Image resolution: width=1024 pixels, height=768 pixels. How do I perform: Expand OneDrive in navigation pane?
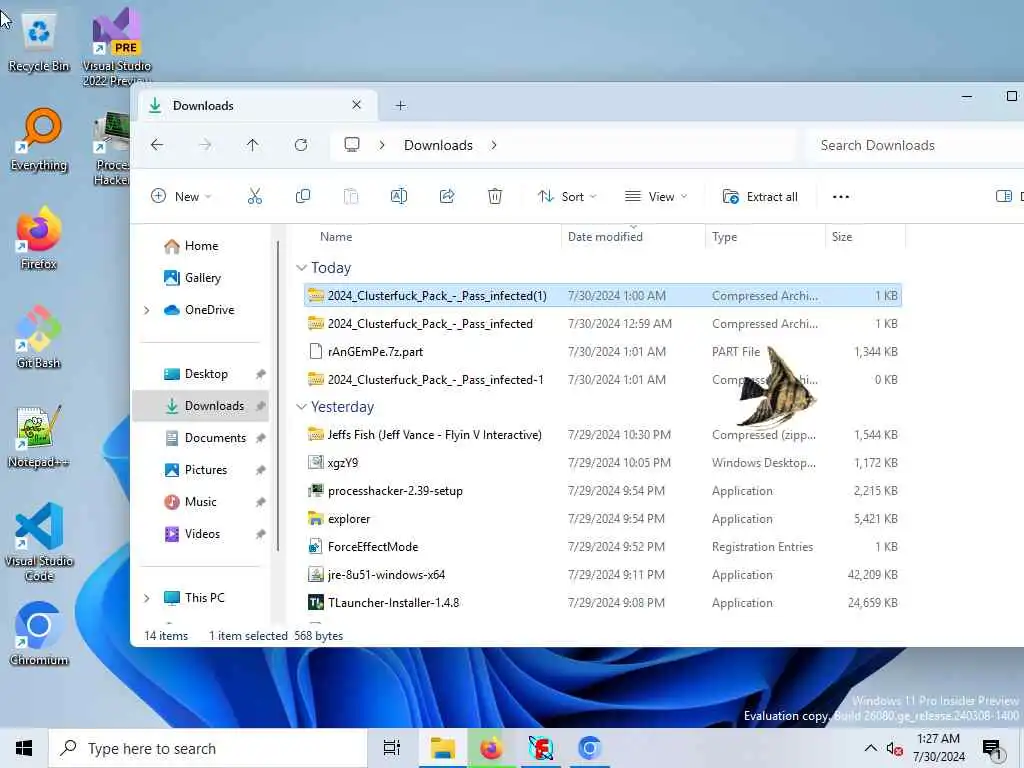(146, 310)
